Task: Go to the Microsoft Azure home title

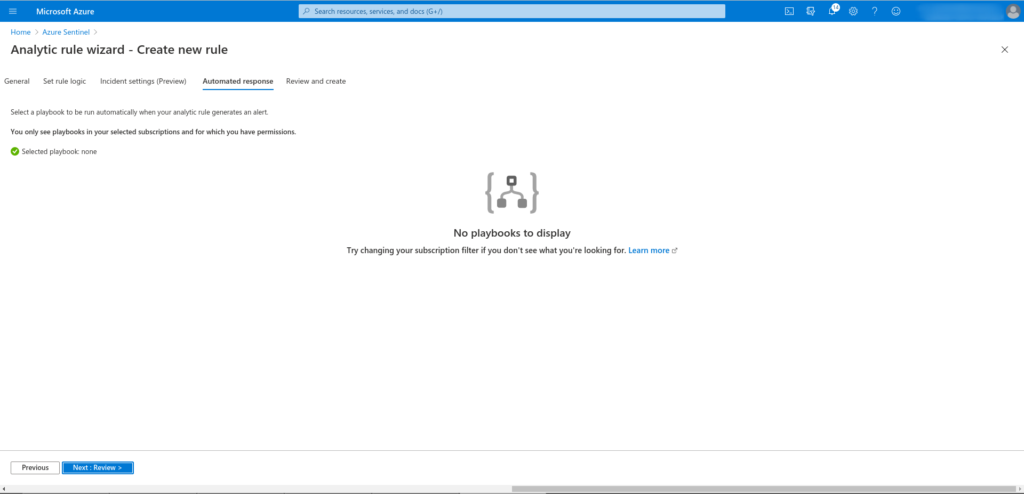Action: pyautogui.click(x=65, y=12)
